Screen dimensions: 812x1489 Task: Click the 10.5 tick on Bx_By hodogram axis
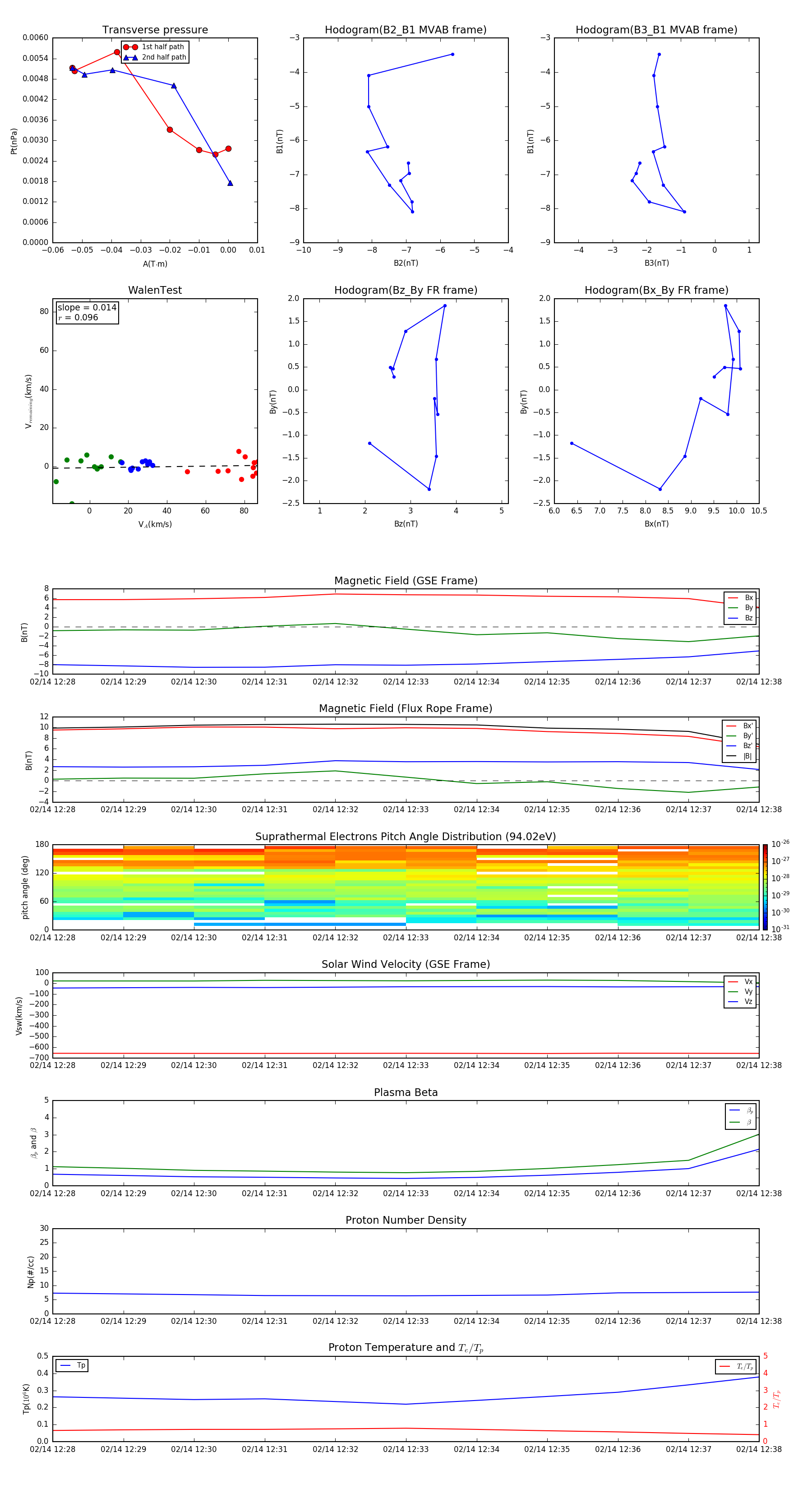(759, 511)
